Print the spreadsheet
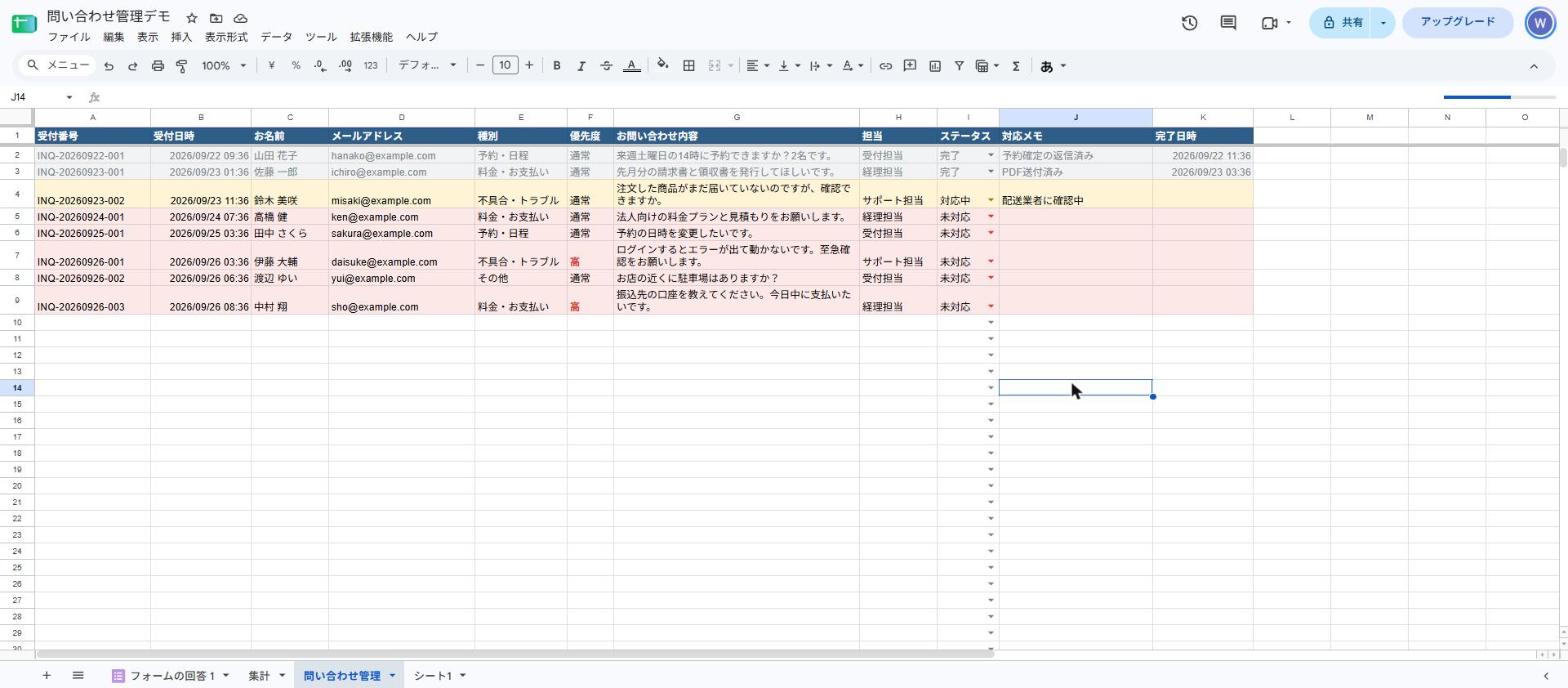The image size is (1568, 688). (157, 66)
